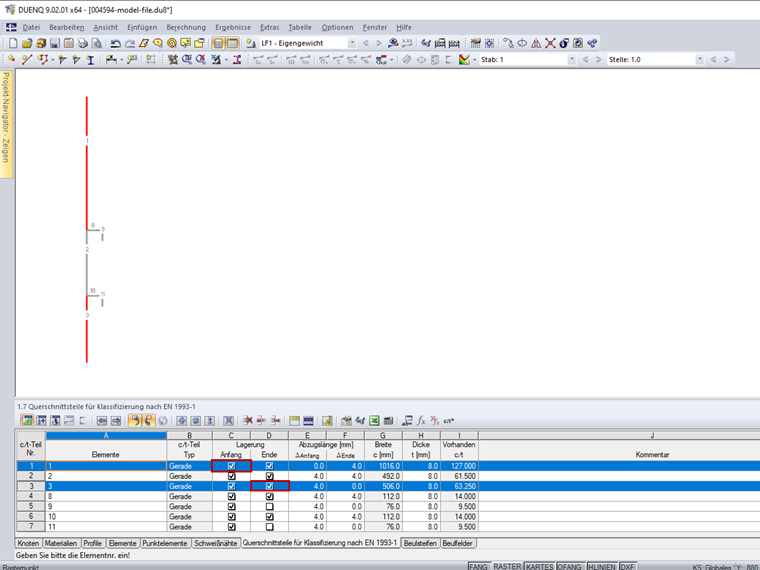The image size is (760, 570).
Task: Select table row header 5
Action: [31, 507]
